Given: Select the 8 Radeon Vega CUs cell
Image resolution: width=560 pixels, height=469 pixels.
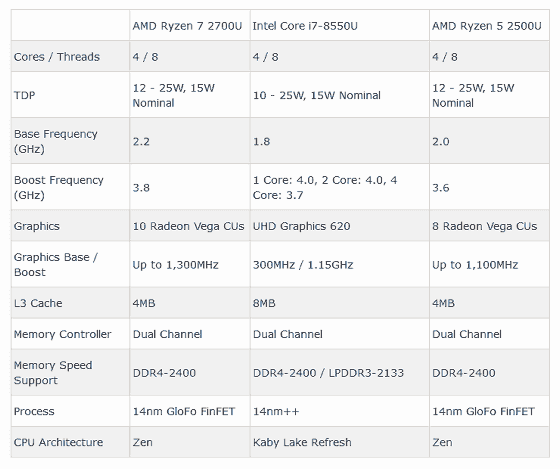Looking at the screenshot, I should click(x=489, y=226).
